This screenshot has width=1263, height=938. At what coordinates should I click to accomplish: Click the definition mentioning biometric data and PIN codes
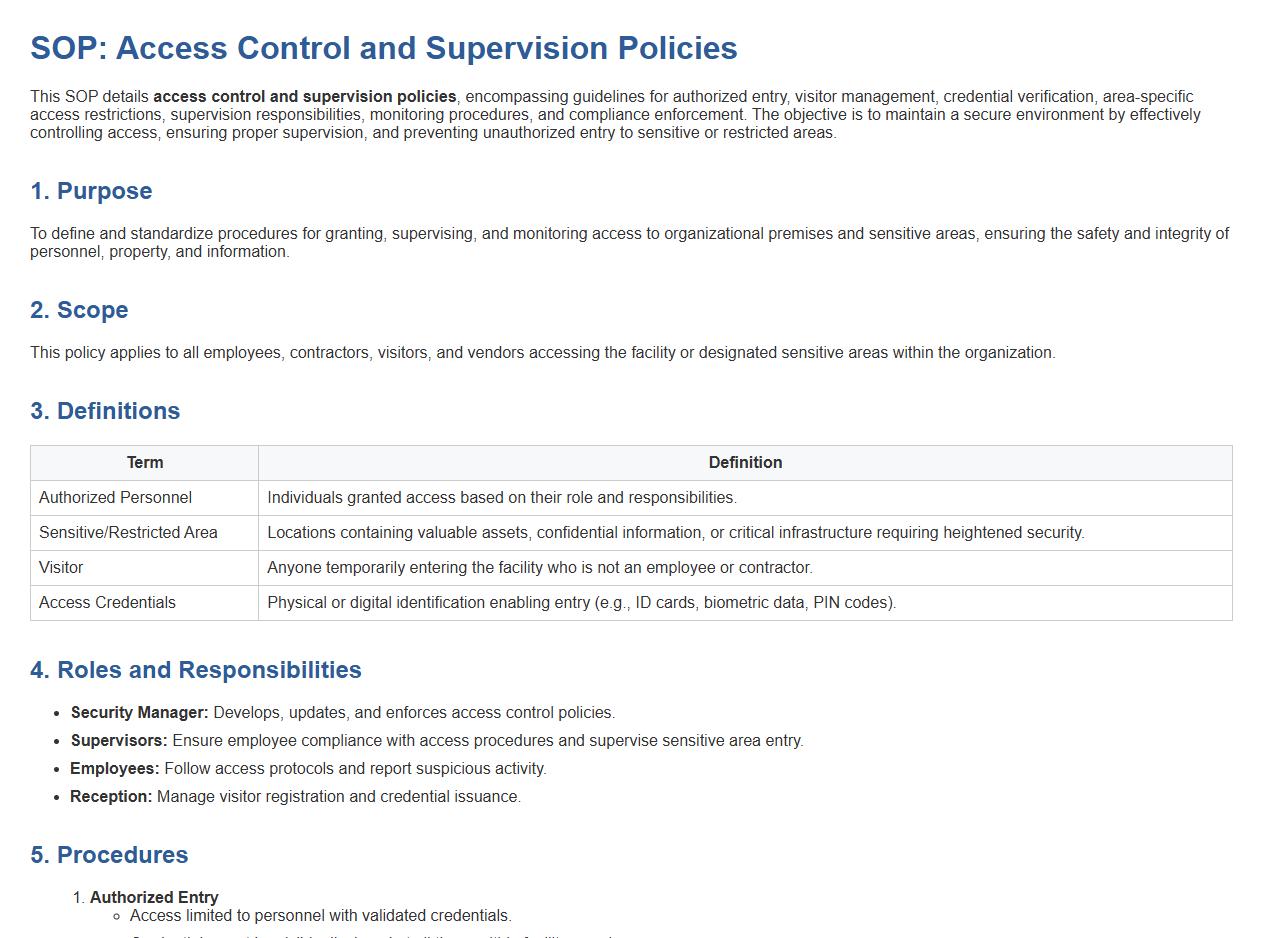[x=581, y=603]
